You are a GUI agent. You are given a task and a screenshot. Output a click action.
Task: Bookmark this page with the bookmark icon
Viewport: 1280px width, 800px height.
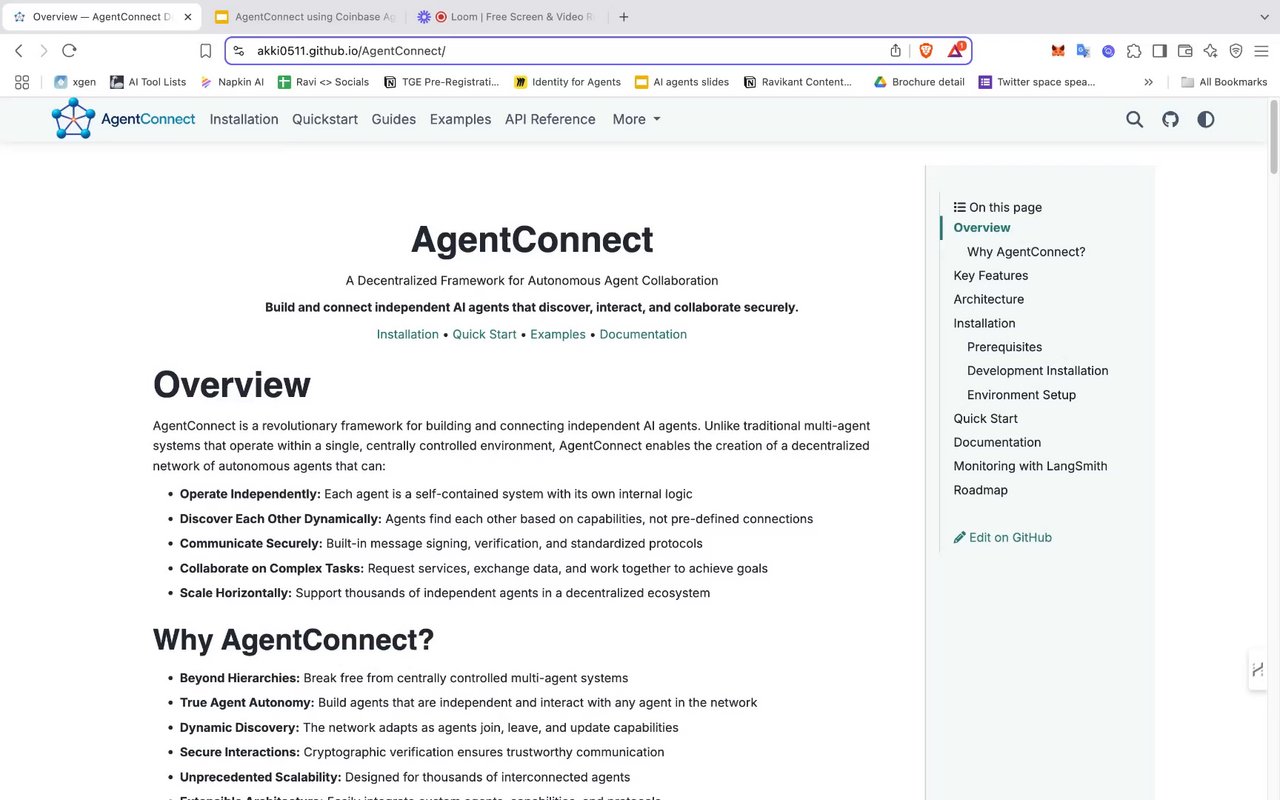click(x=205, y=50)
